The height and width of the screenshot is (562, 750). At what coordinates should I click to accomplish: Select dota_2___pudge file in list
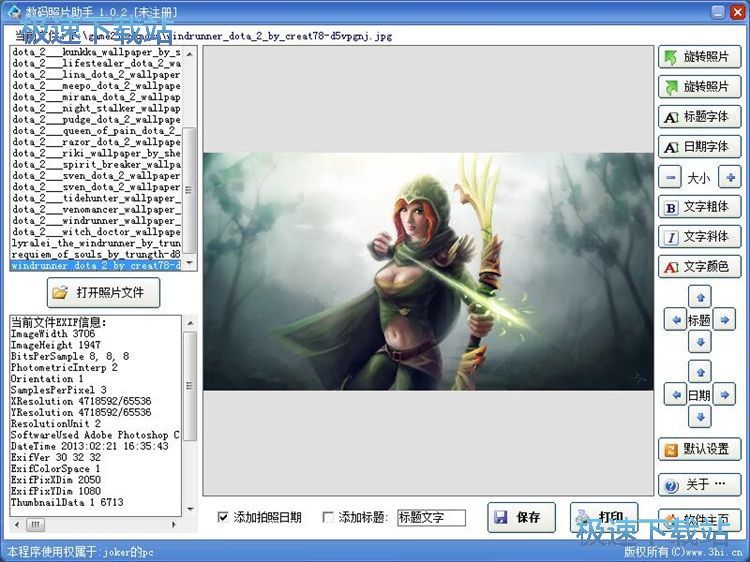[x=96, y=120]
